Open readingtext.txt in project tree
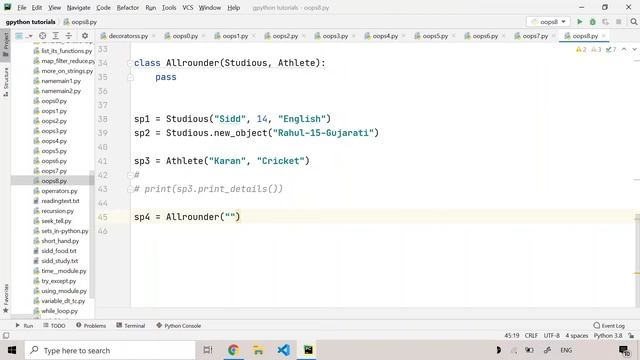The width and height of the screenshot is (640, 360). (60, 201)
